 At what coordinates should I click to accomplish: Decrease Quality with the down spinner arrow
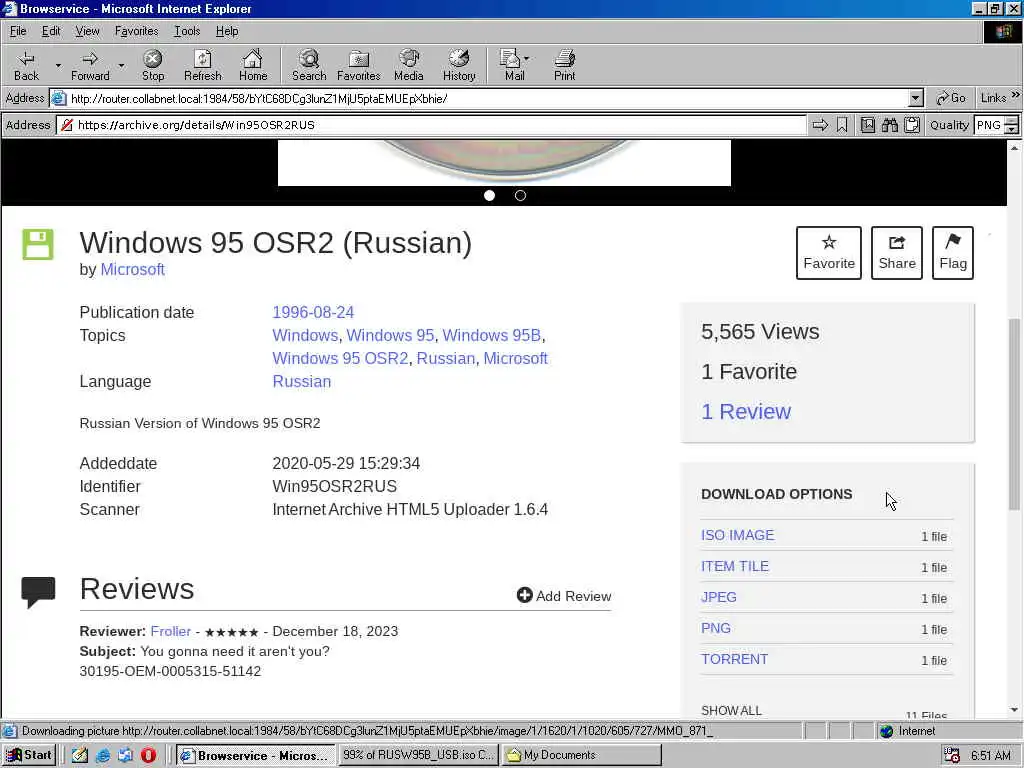(x=1012, y=129)
